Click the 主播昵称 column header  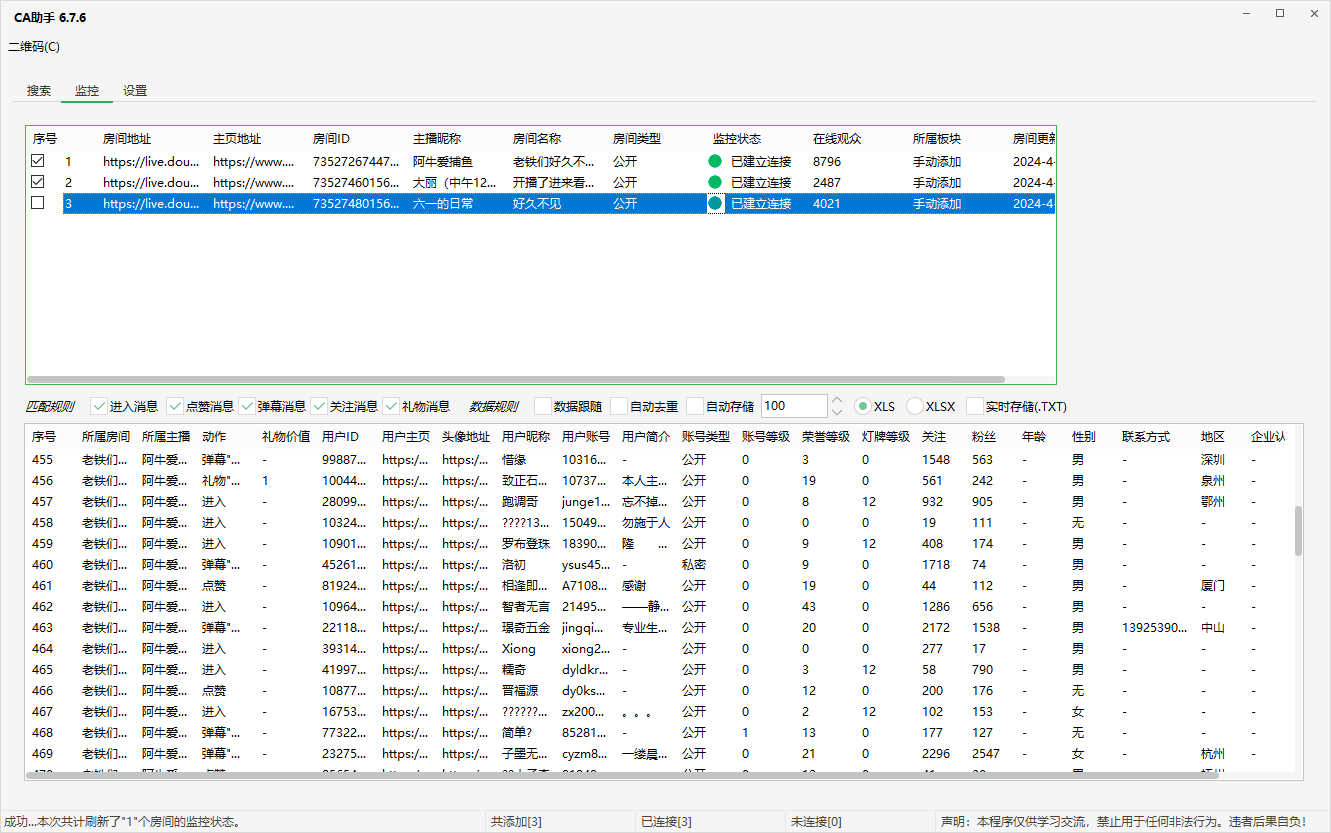click(437, 139)
